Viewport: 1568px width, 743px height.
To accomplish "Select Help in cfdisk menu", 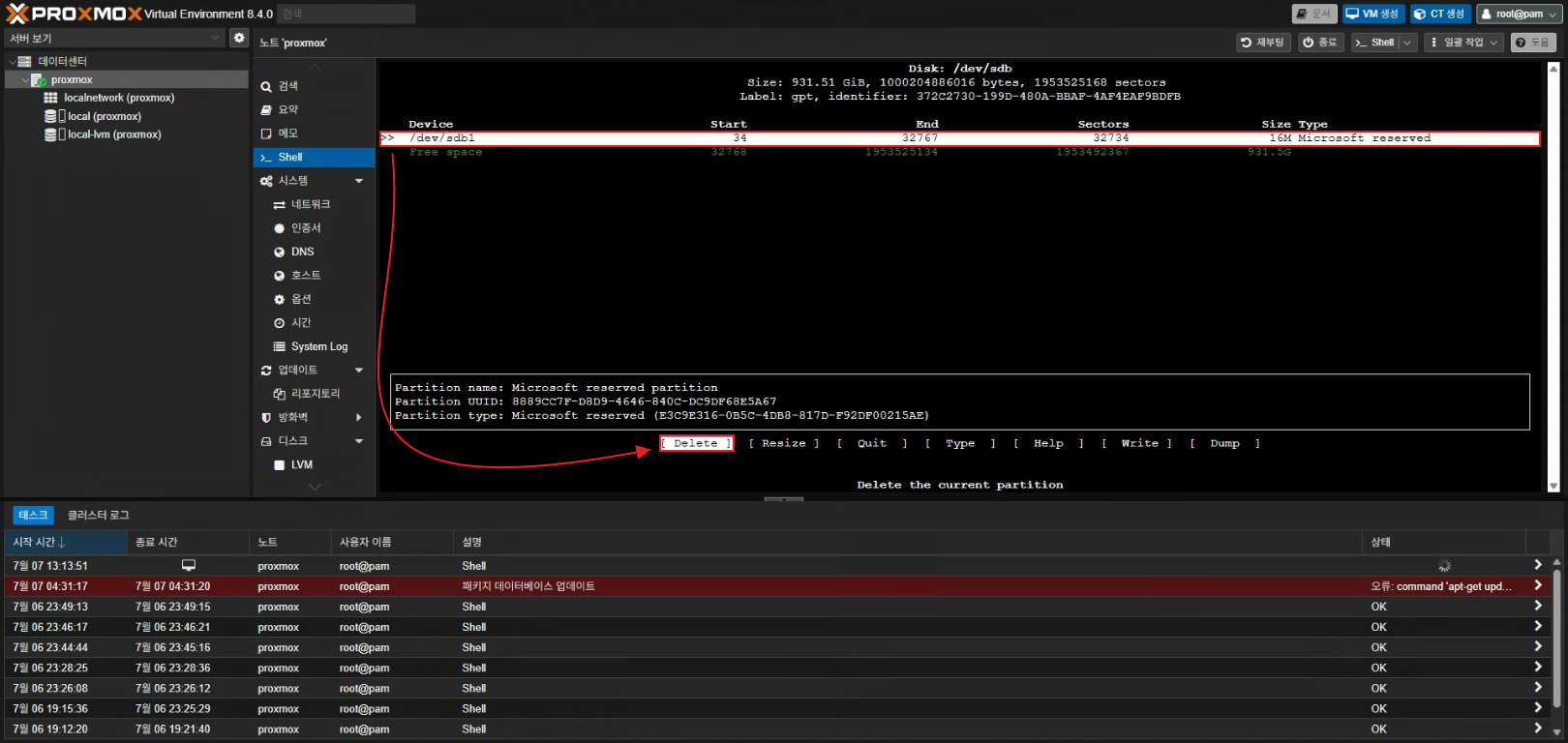I will click(1048, 443).
